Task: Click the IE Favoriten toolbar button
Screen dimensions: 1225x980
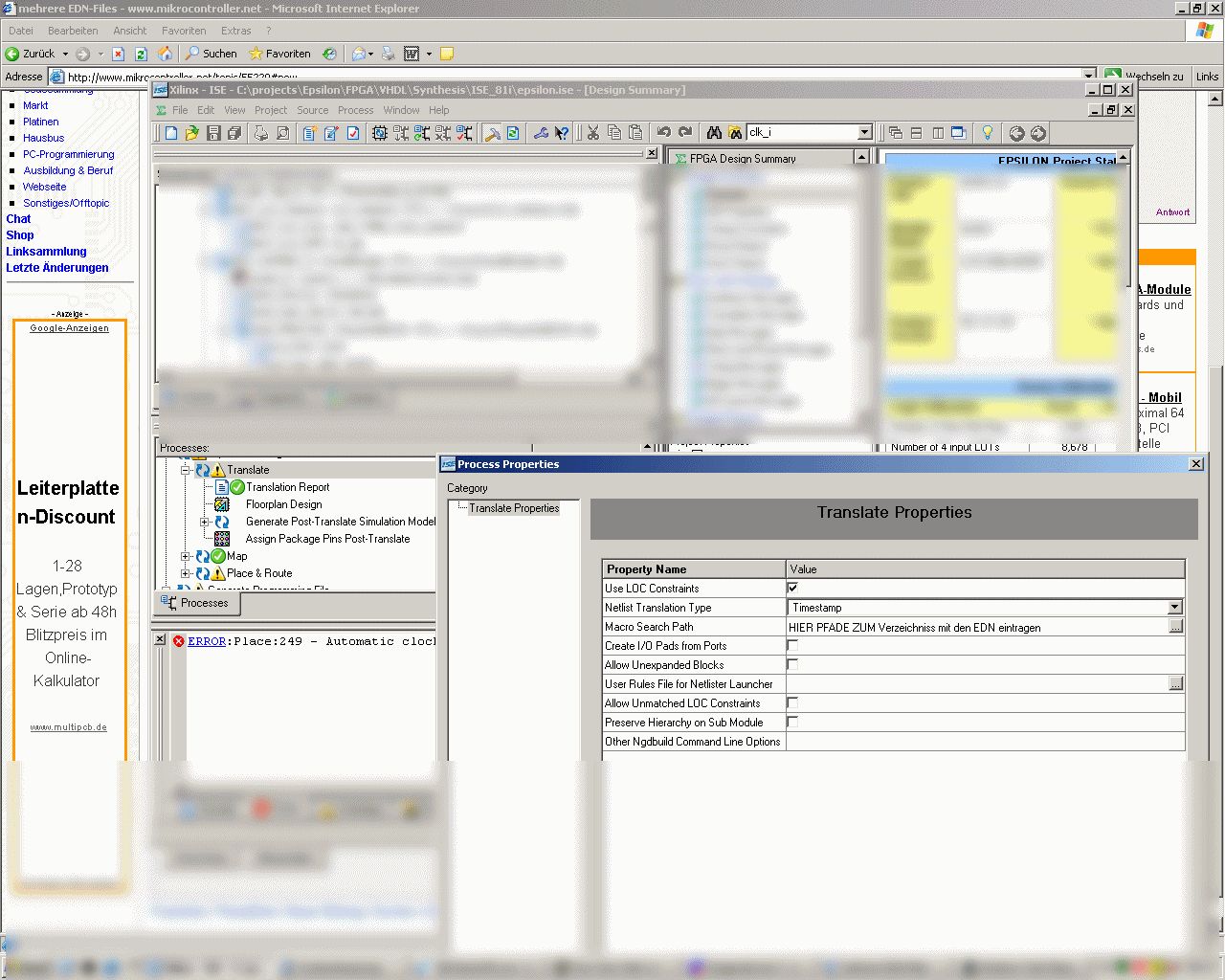Action: coord(279,54)
